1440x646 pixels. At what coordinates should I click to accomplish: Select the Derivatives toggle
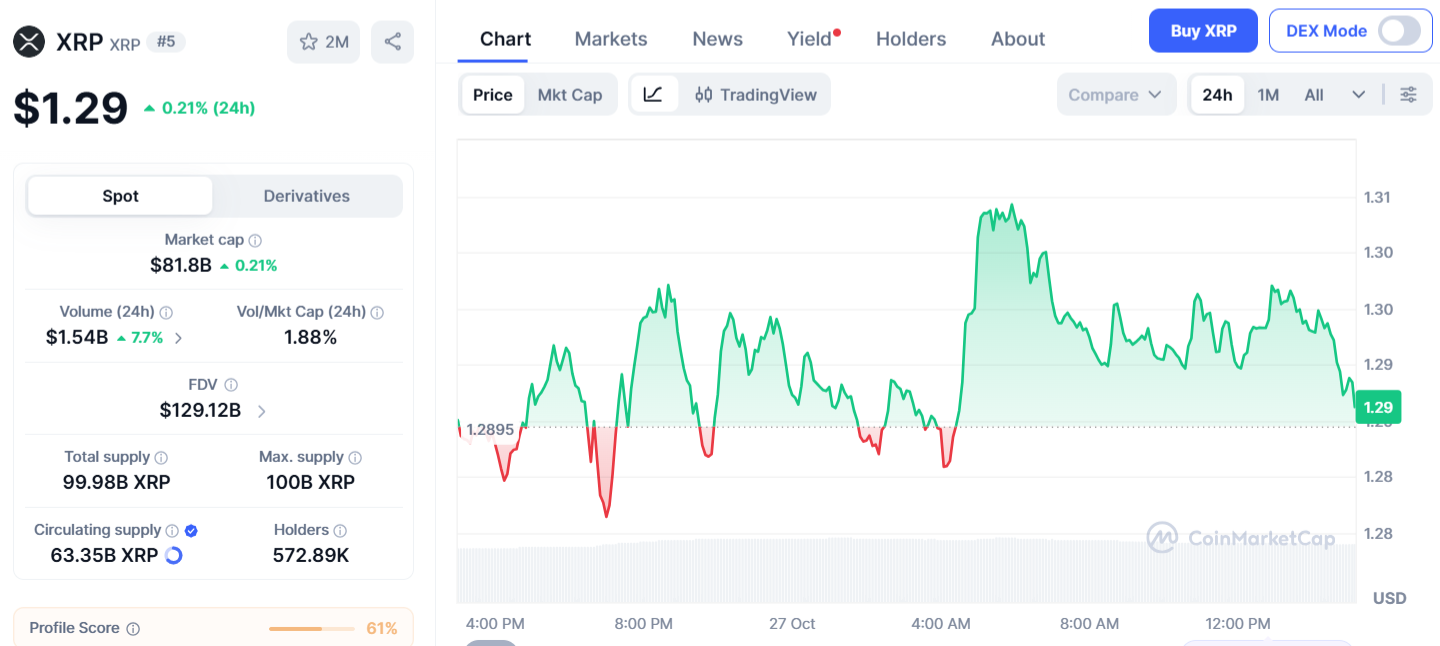coord(307,196)
